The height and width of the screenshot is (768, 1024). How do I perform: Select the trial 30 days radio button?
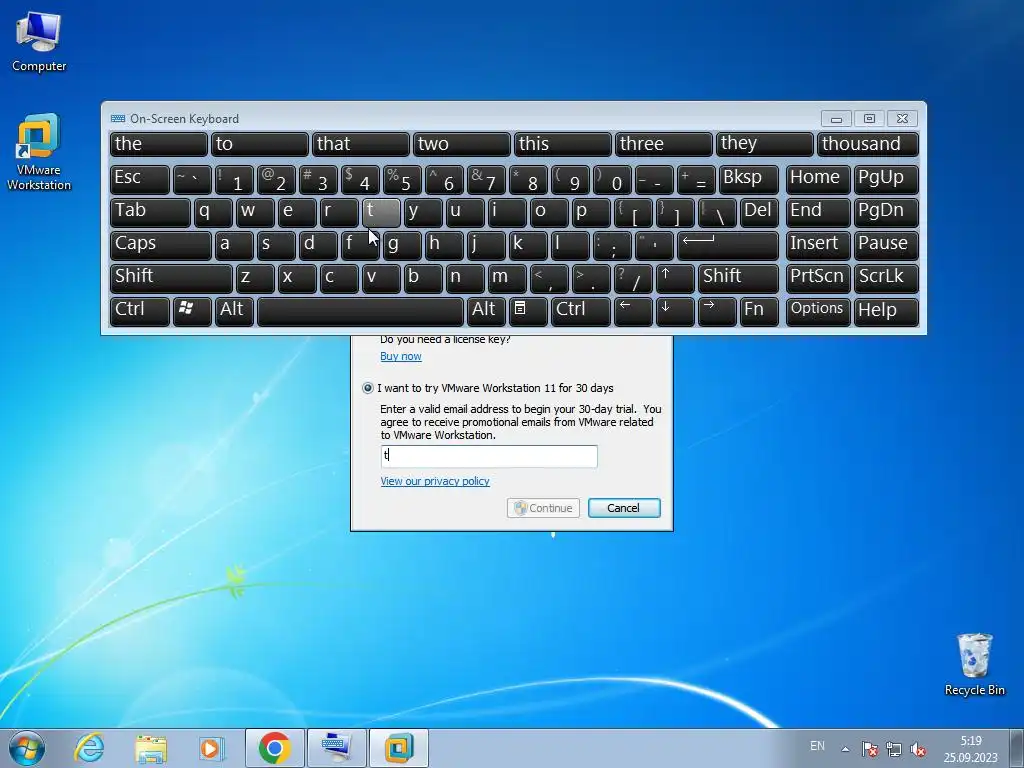pyautogui.click(x=368, y=388)
